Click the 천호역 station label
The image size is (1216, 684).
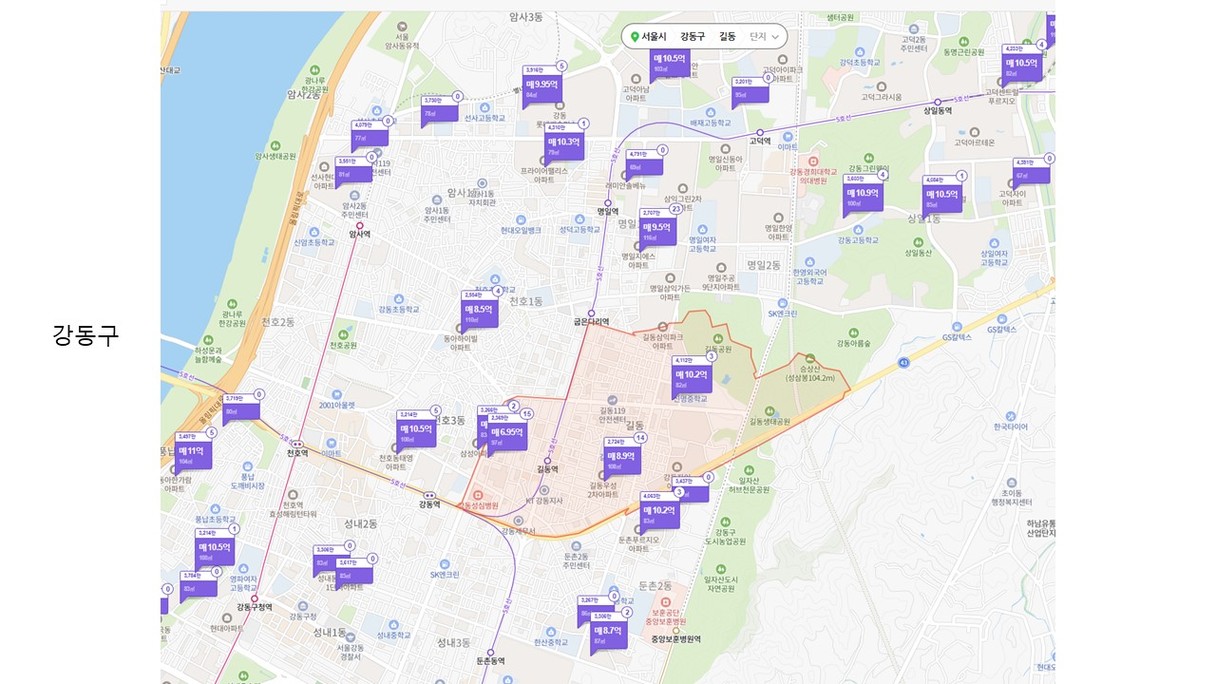coord(297,453)
